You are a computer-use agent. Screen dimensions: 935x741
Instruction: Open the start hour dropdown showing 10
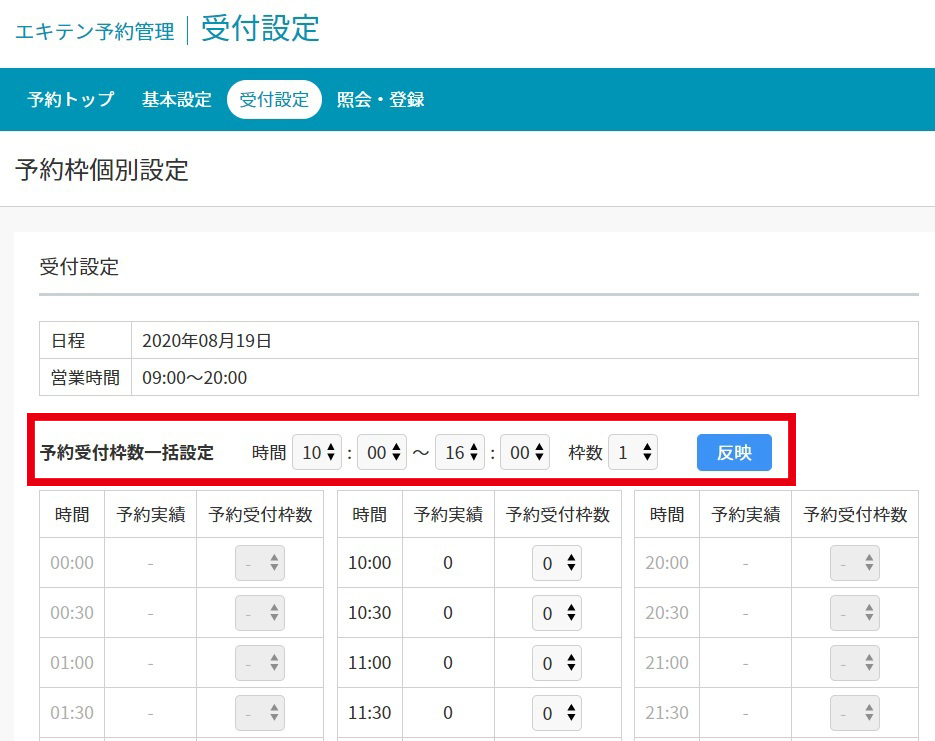pos(317,452)
